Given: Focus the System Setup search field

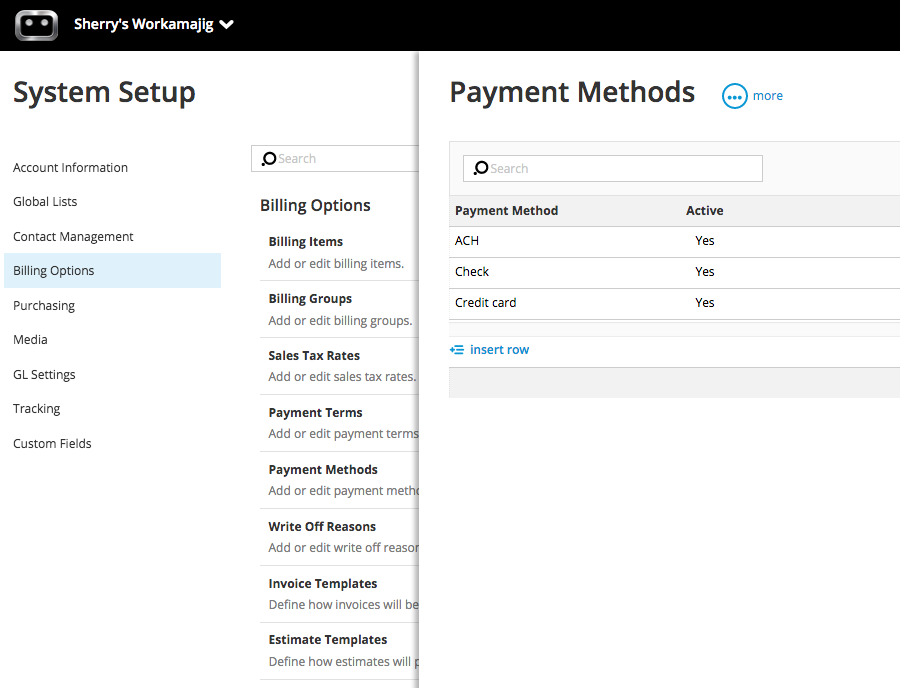Looking at the screenshot, I should point(335,158).
